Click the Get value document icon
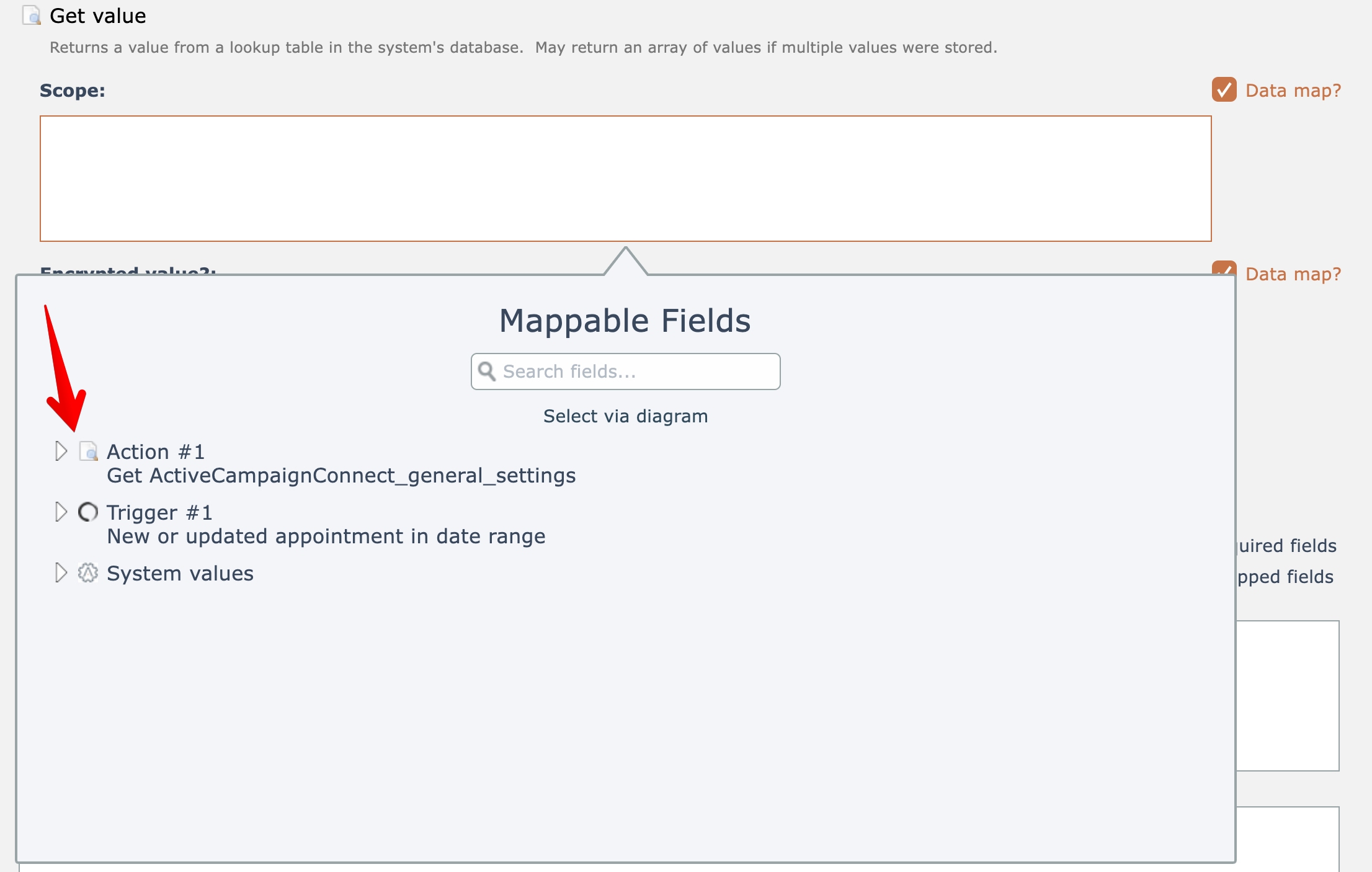1372x872 pixels. tap(32, 15)
